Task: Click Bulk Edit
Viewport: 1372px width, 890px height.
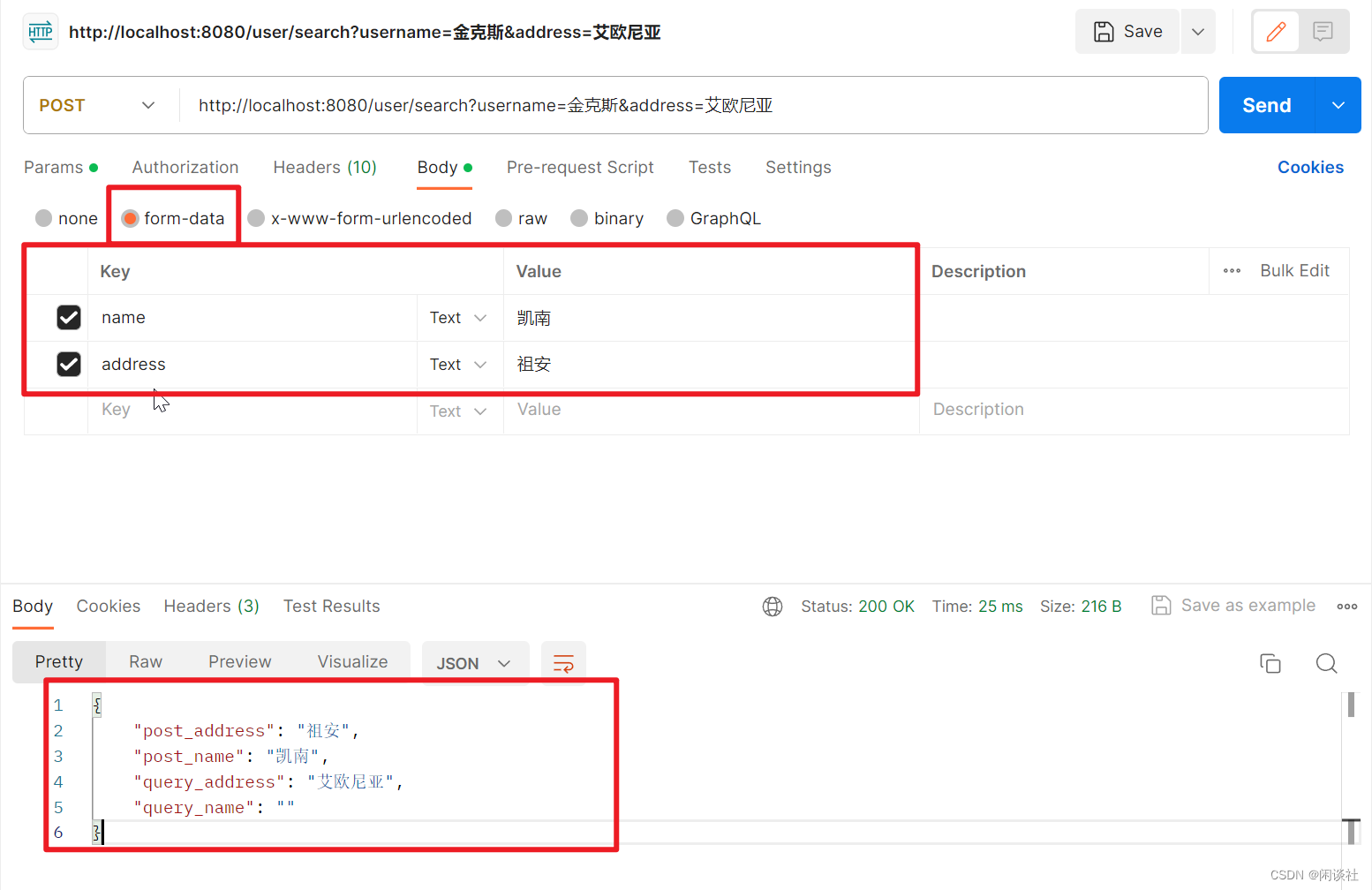Action: tap(1294, 270)
